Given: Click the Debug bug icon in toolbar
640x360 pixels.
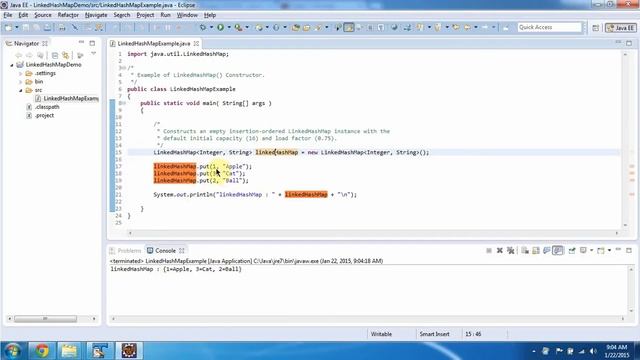Looking at the screenshot, I should (x=202, y=27).
